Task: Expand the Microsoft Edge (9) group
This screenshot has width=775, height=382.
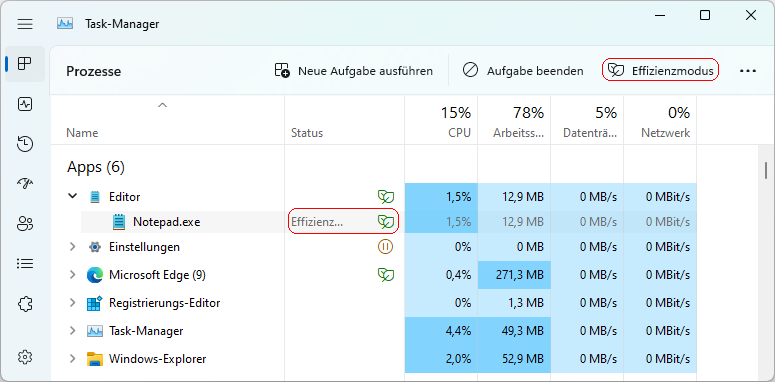Action: pyautogui.click(x=73, y=274)
